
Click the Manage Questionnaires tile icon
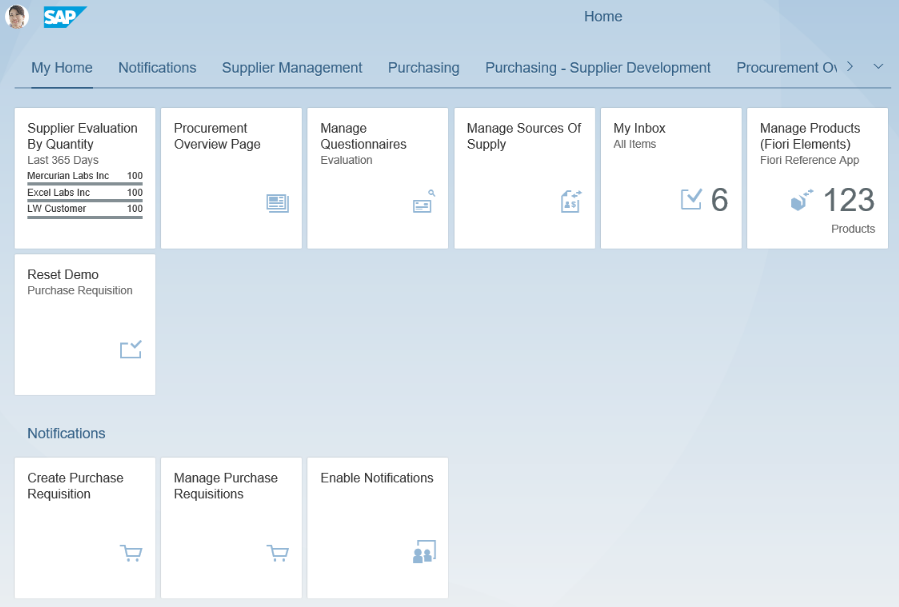tap(424, 202)
